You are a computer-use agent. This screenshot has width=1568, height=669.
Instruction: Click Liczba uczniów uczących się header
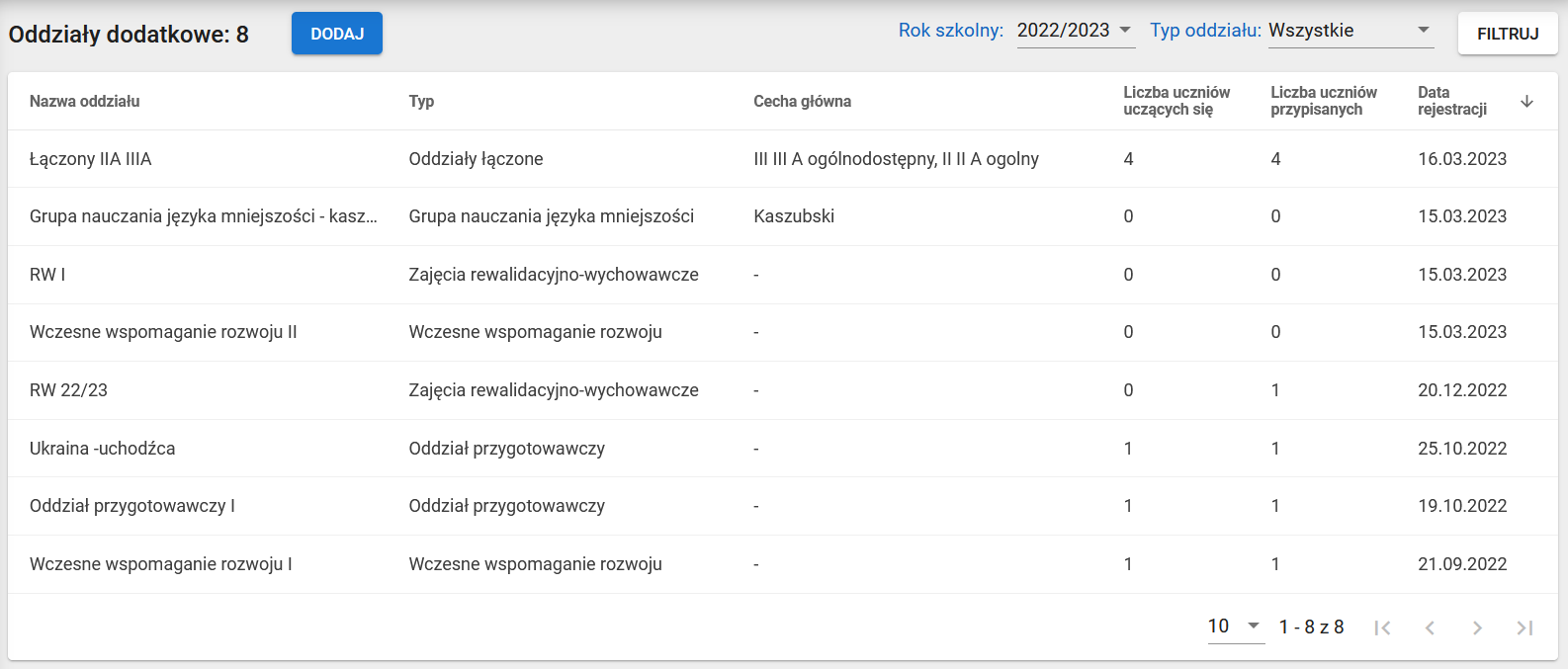click(1176, 101)
